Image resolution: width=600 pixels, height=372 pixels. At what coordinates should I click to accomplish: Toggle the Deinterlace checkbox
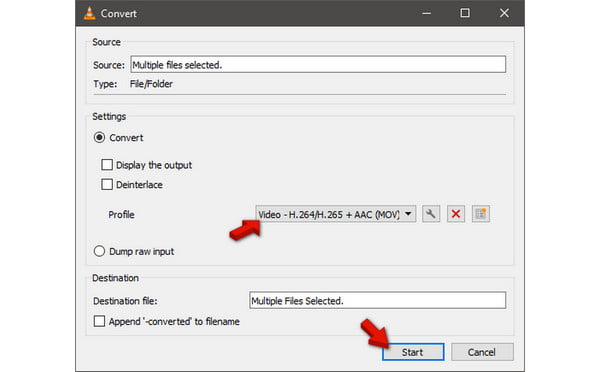(x=107, y=184)
